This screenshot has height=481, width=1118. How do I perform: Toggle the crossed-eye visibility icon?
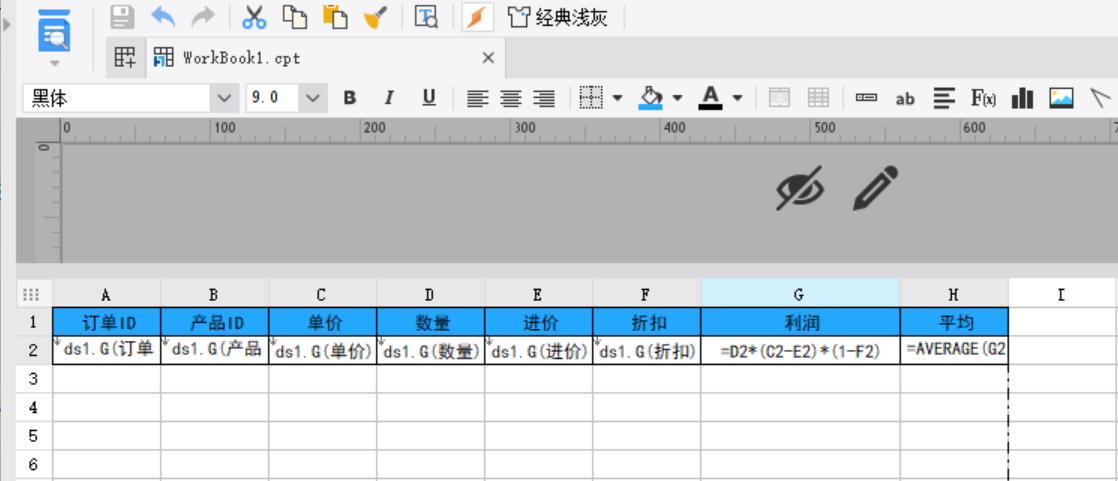800,188
